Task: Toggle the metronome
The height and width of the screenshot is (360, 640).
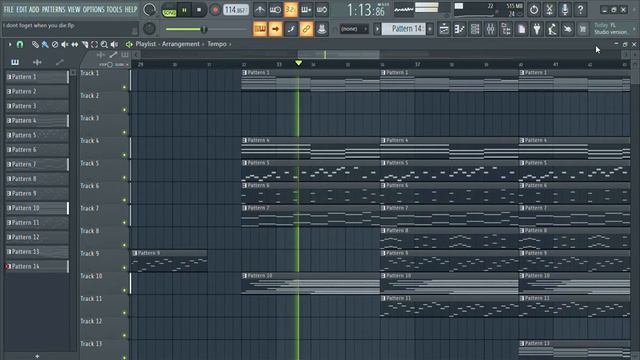Action: pyautogui.click(x=260, y=10)
